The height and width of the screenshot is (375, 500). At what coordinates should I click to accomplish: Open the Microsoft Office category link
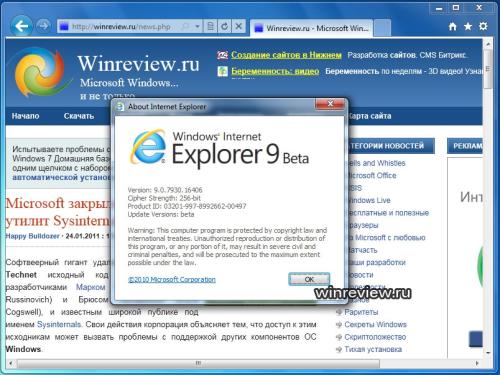point(372,175)
